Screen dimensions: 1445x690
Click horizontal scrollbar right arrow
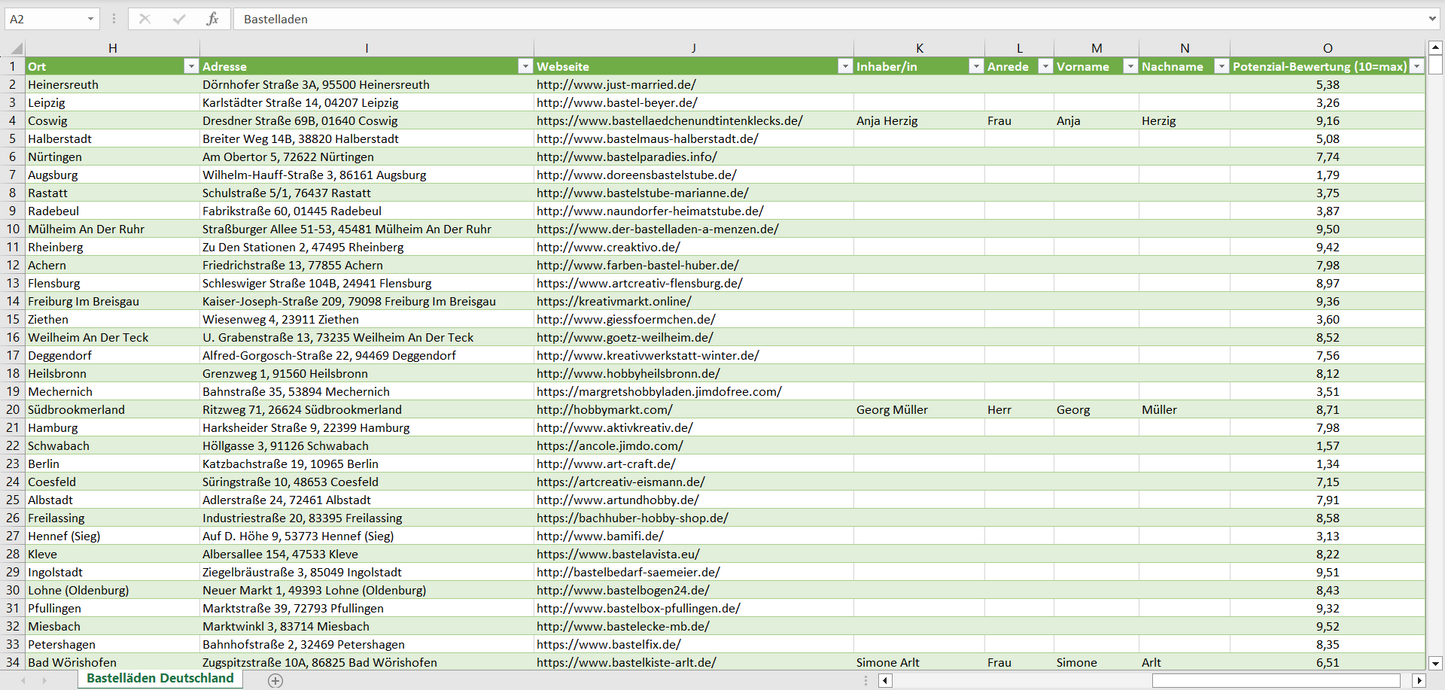pos(1418,681)
